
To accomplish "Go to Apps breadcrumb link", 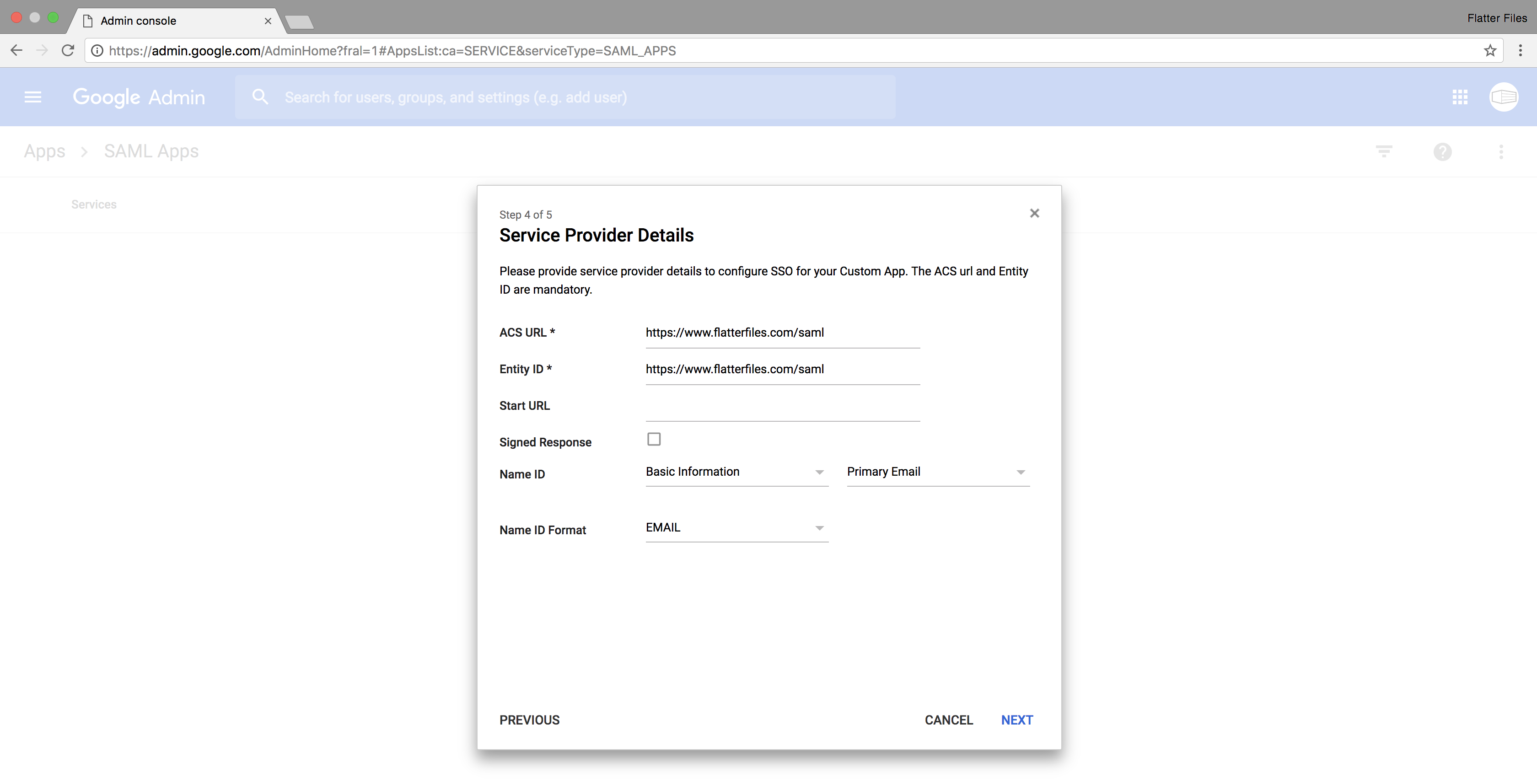I will tap(45, 151).
